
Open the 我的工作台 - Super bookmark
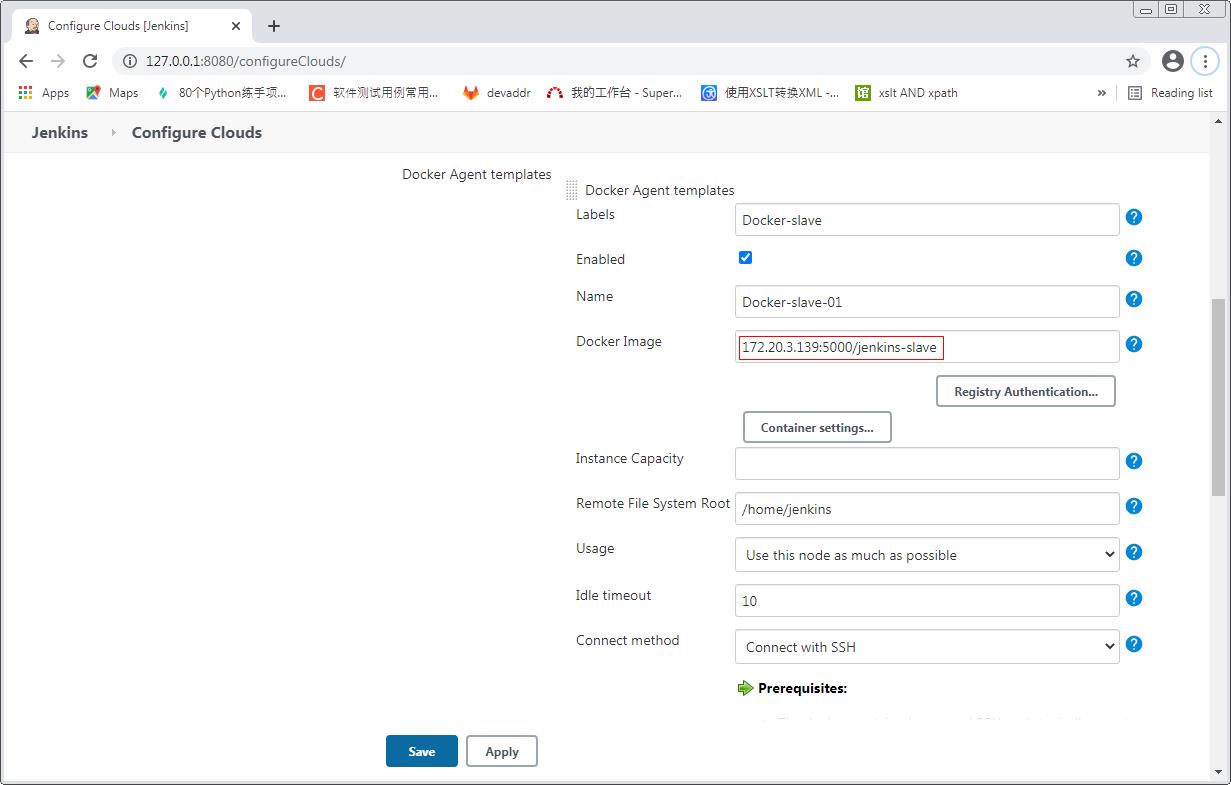(614, 93)
